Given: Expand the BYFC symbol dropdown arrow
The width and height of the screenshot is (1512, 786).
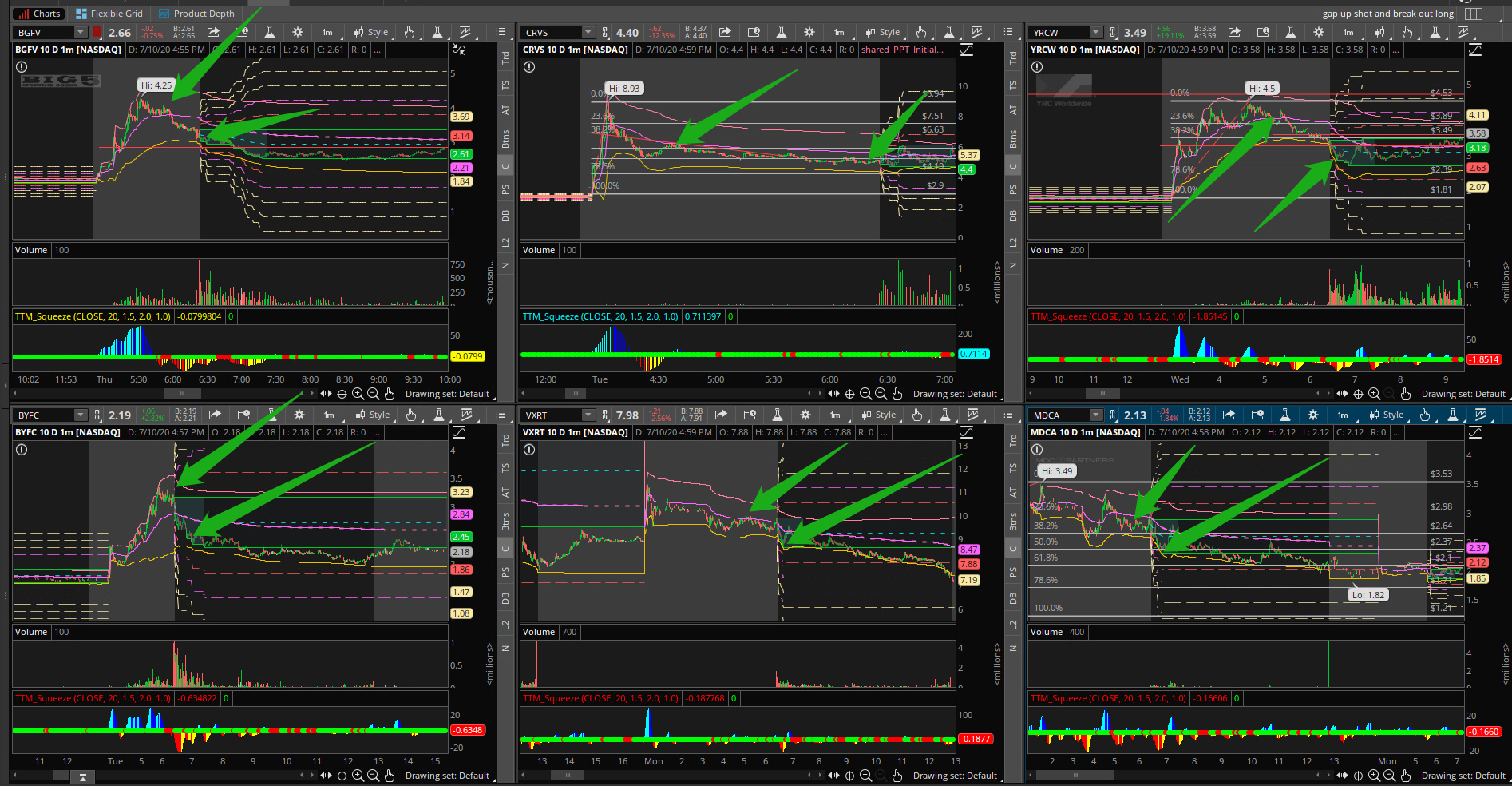Looking at the screenshot, I should [x=80, y=415].
